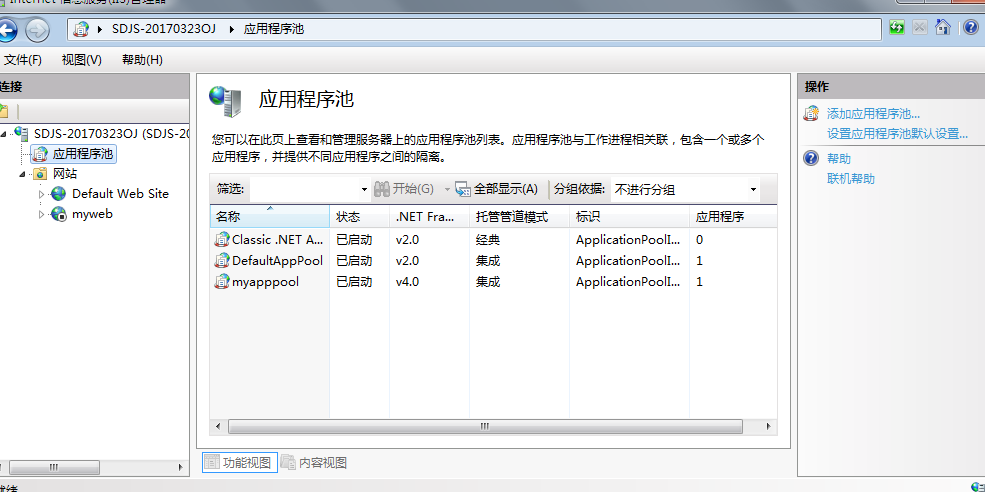Open the 分组依据 grouping dropdown
Viewport: 985px width, 492px height.
coord(753,190)
